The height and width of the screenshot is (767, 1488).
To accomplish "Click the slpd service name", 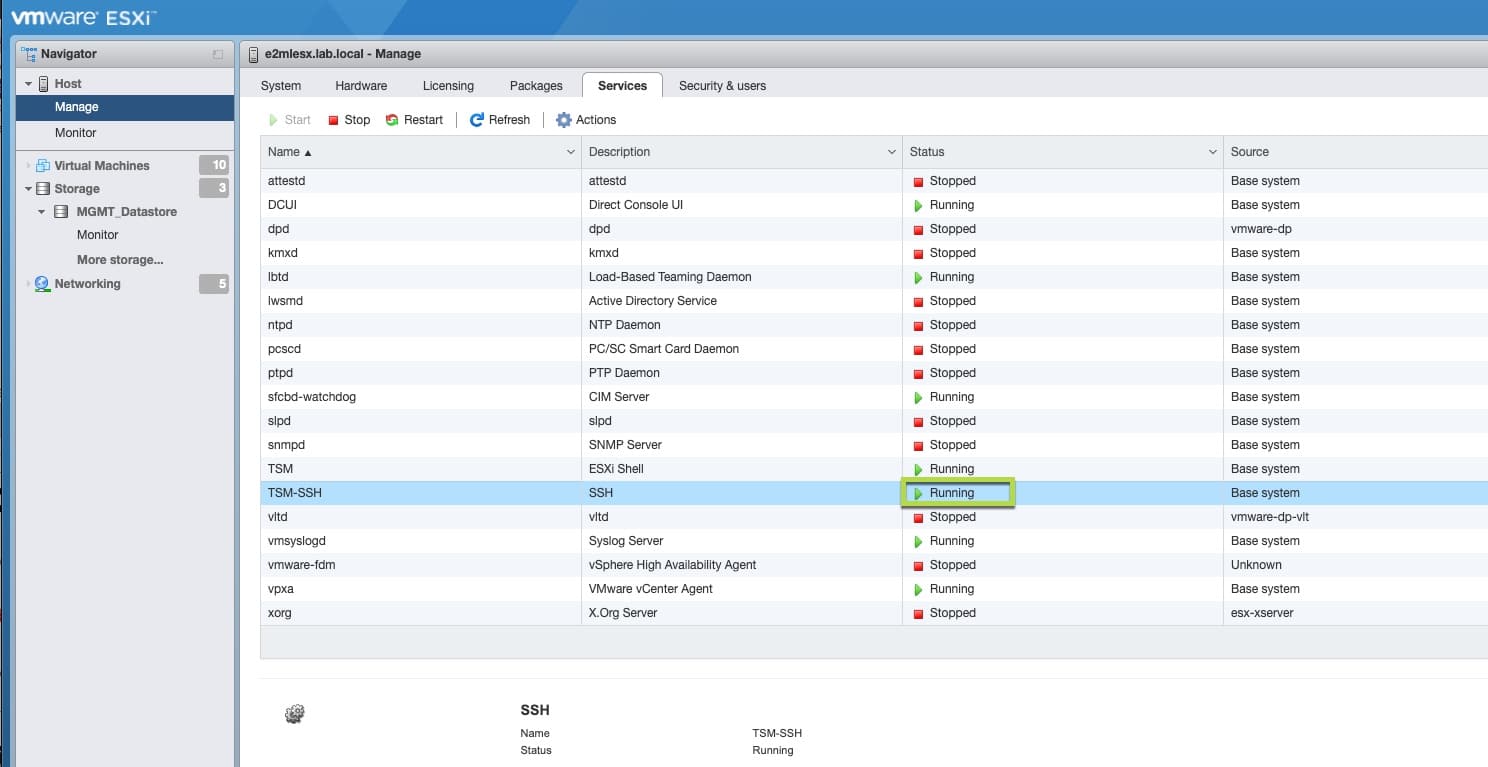I will click(280, 421).
